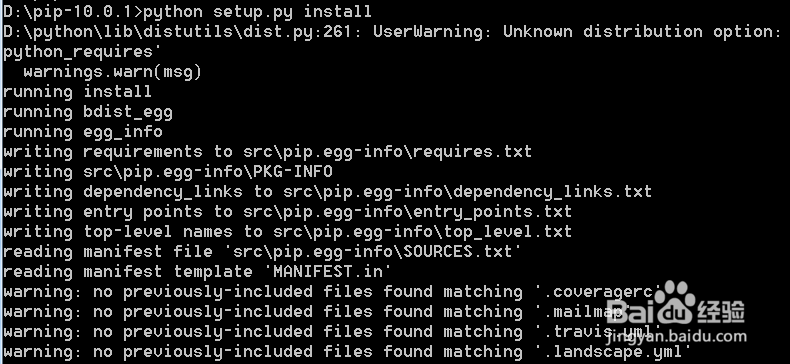Click the jingyan.baidu.com watermark text
Screen dimensions: 790x364
pos(678,336)
